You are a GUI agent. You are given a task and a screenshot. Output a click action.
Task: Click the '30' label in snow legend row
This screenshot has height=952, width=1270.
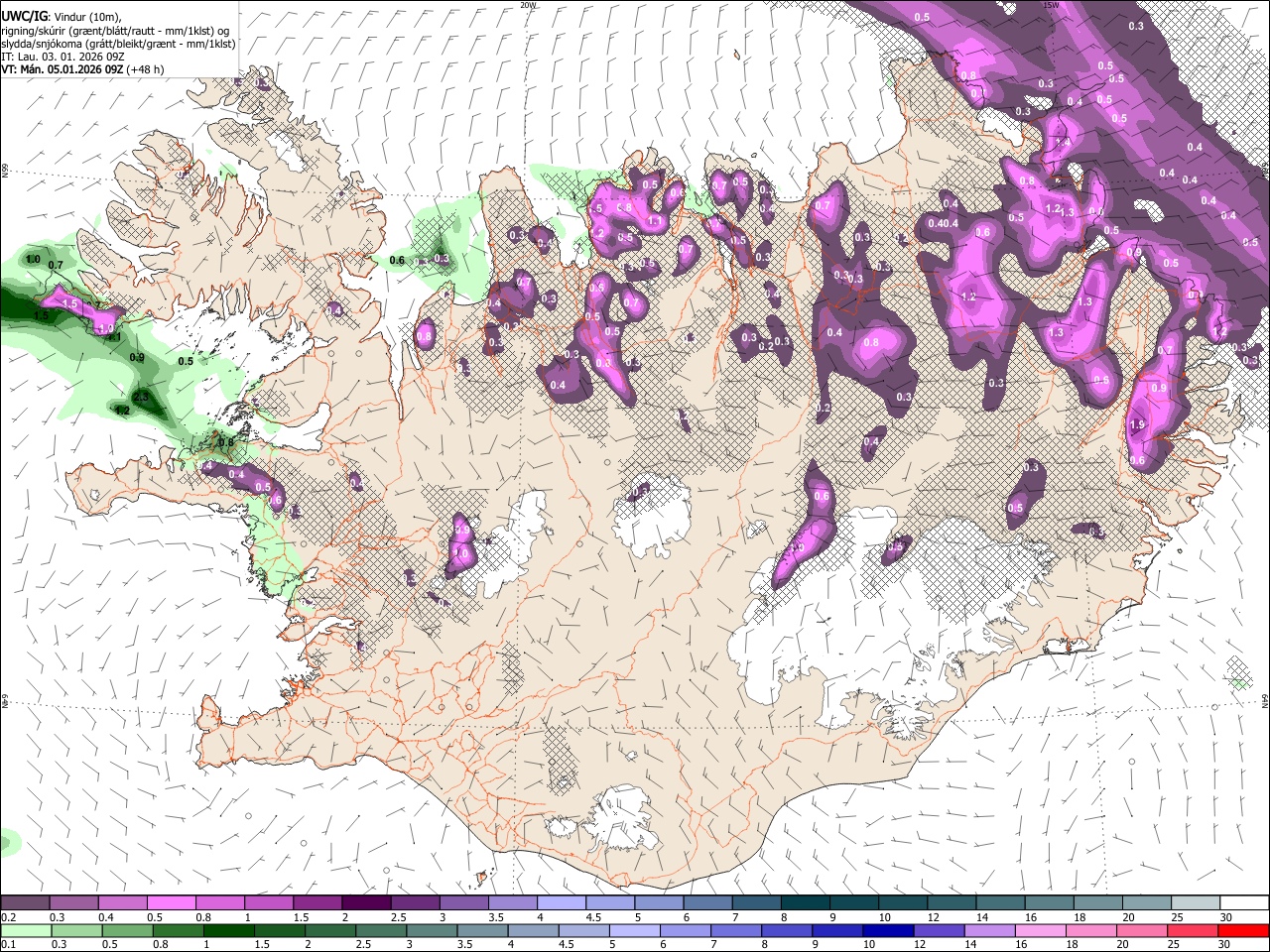pyautogui.click(x=1226, y=917)
